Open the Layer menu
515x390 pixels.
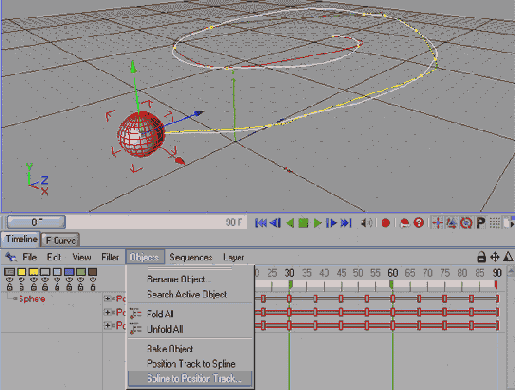pyautogui.click(x=234, y=257)
